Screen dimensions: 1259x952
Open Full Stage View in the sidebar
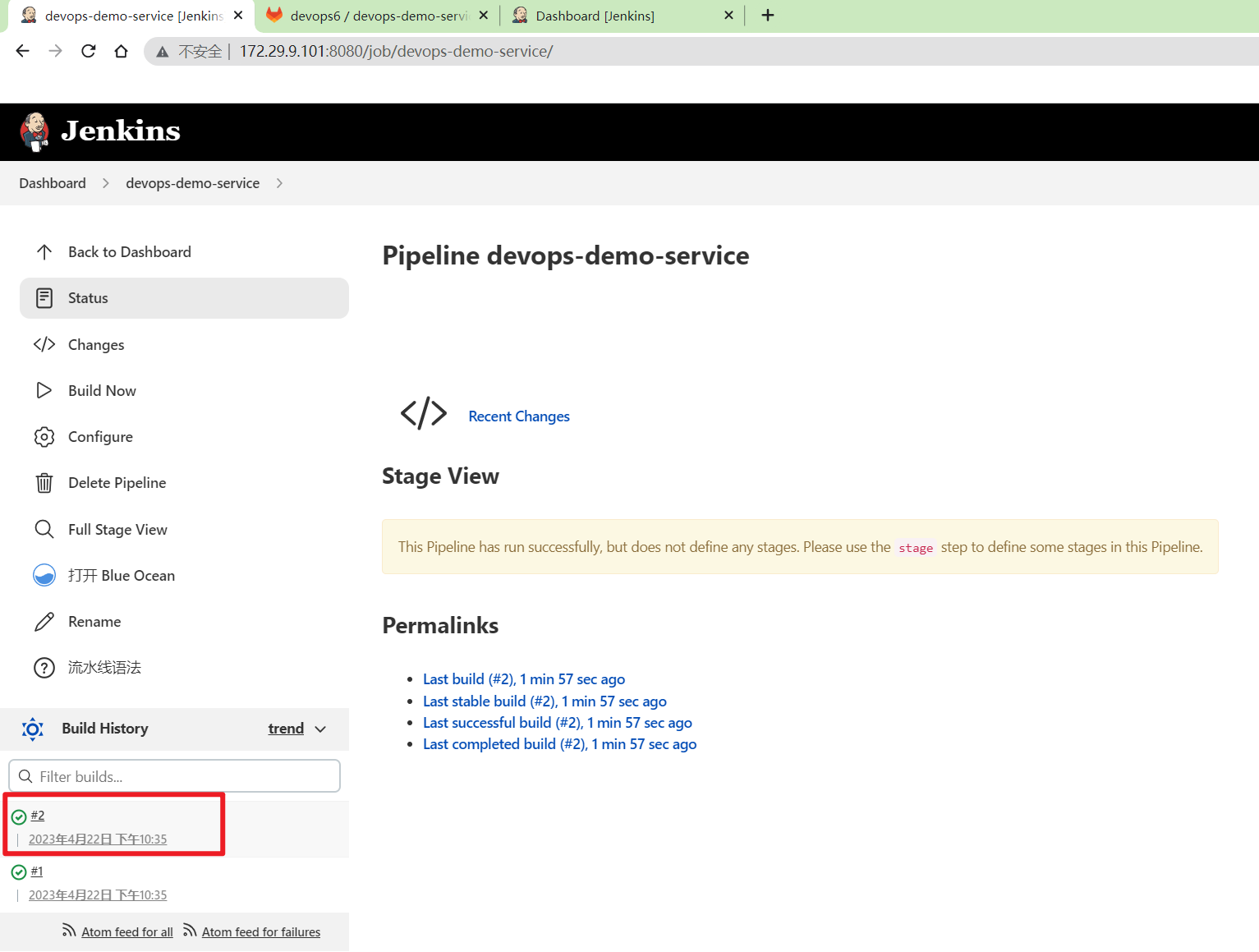(184, 529)
